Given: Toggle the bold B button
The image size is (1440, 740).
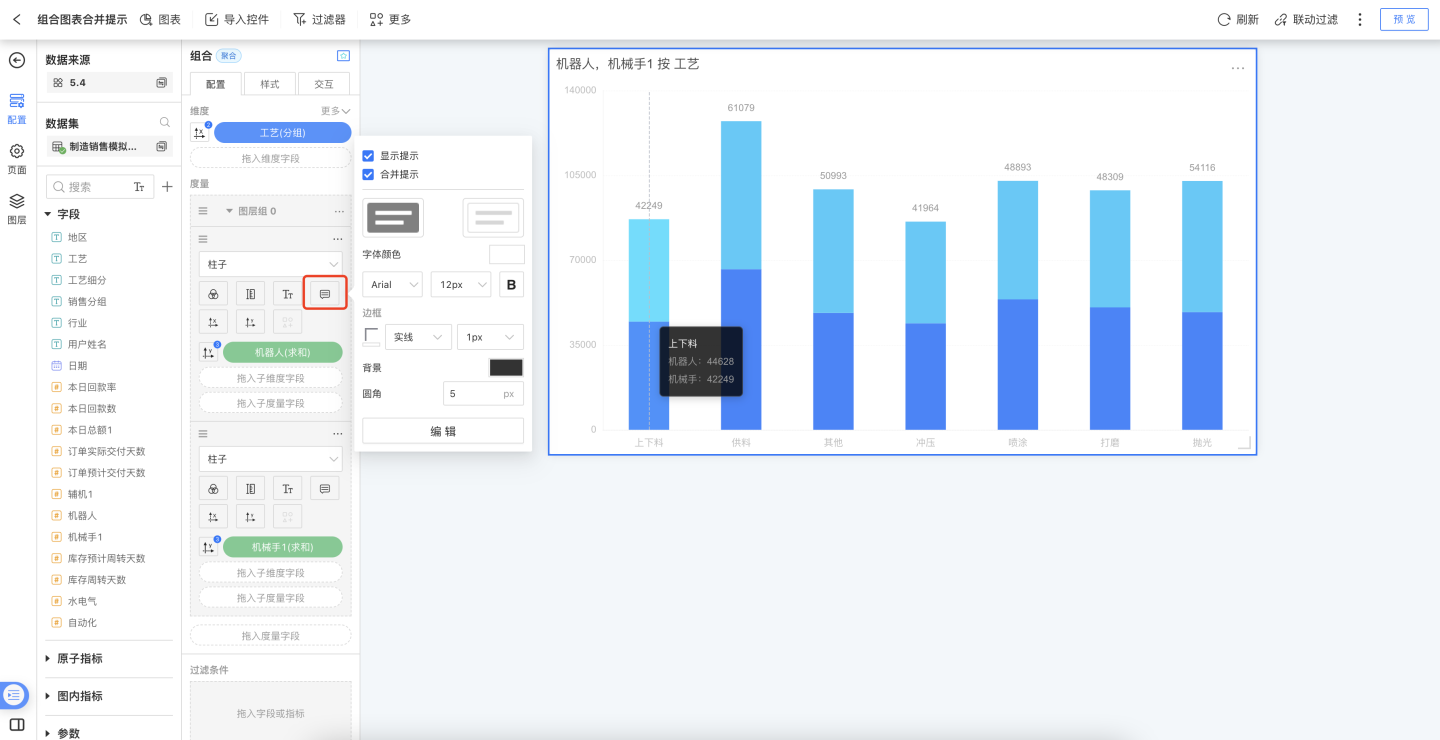Looking at the screenshot, I should (x=512, y=285).
